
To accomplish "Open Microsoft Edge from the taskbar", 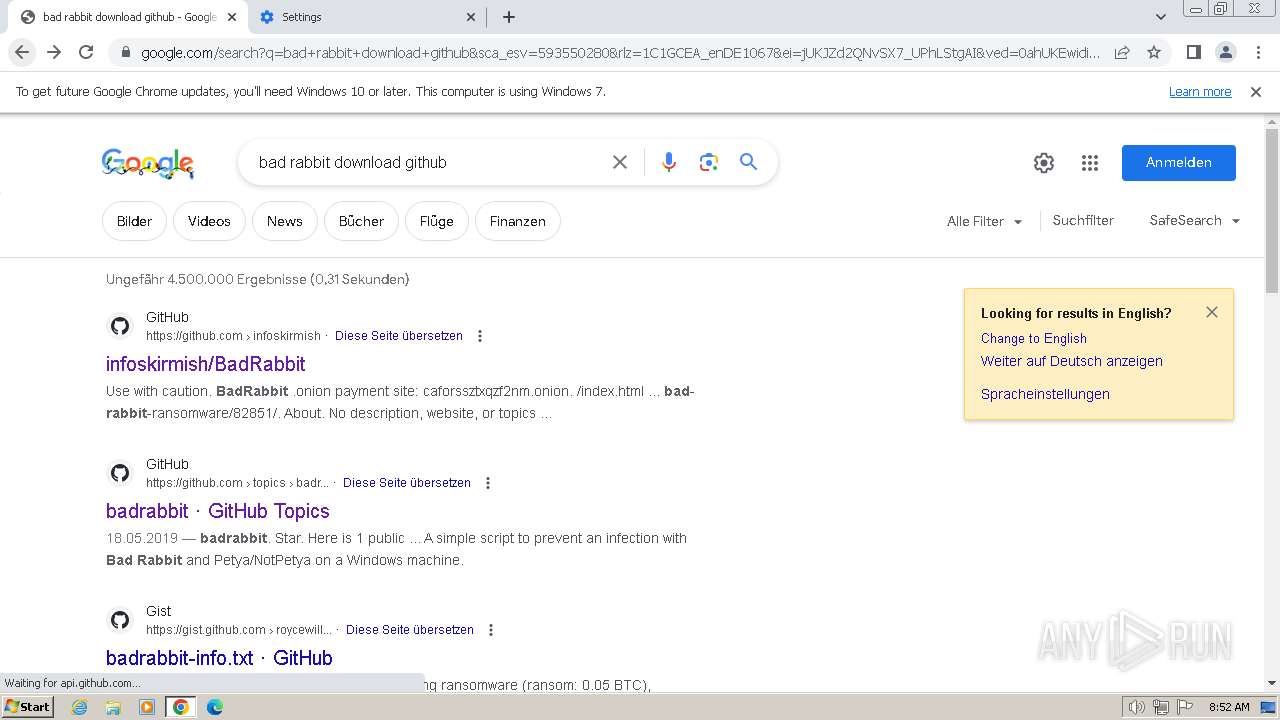I will [x=215, y=707].
